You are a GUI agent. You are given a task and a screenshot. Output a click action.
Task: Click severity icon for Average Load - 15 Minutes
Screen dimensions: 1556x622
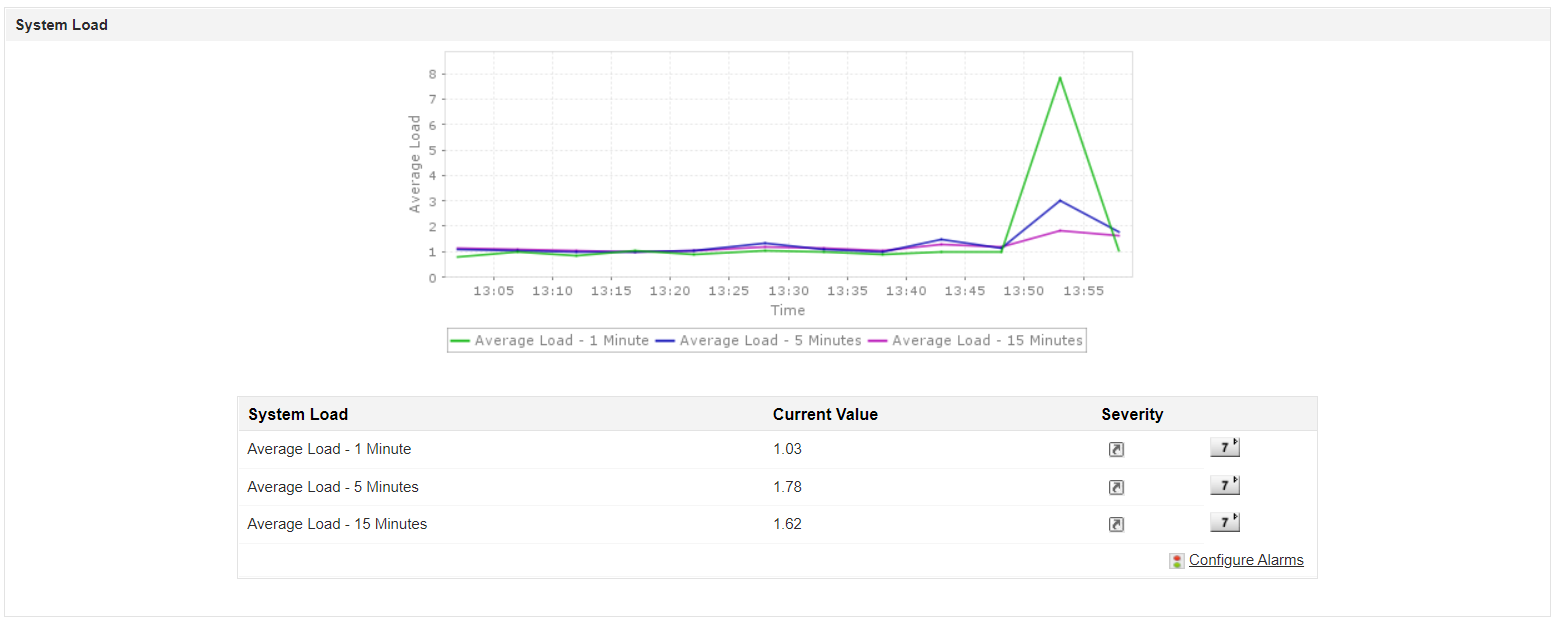click(1116, 524)
